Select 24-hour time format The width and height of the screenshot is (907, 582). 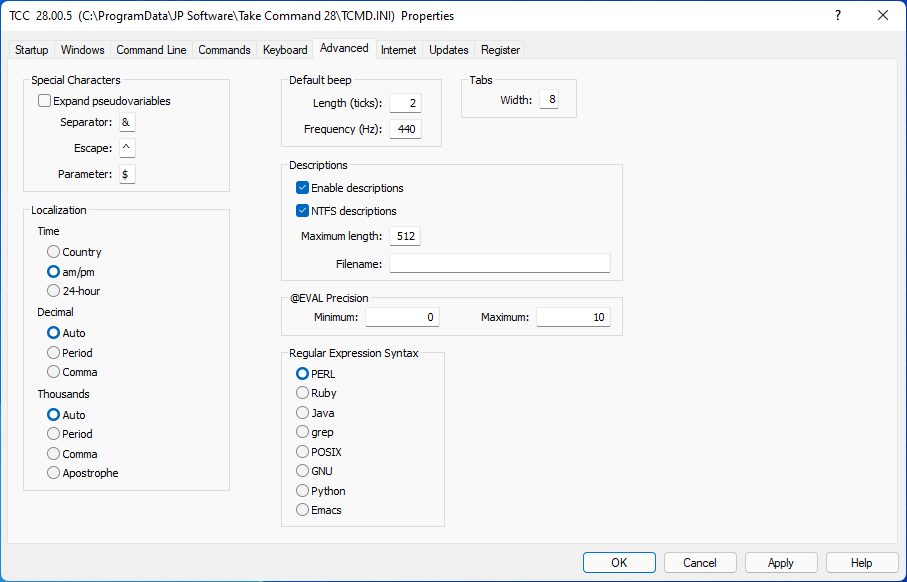73,290
